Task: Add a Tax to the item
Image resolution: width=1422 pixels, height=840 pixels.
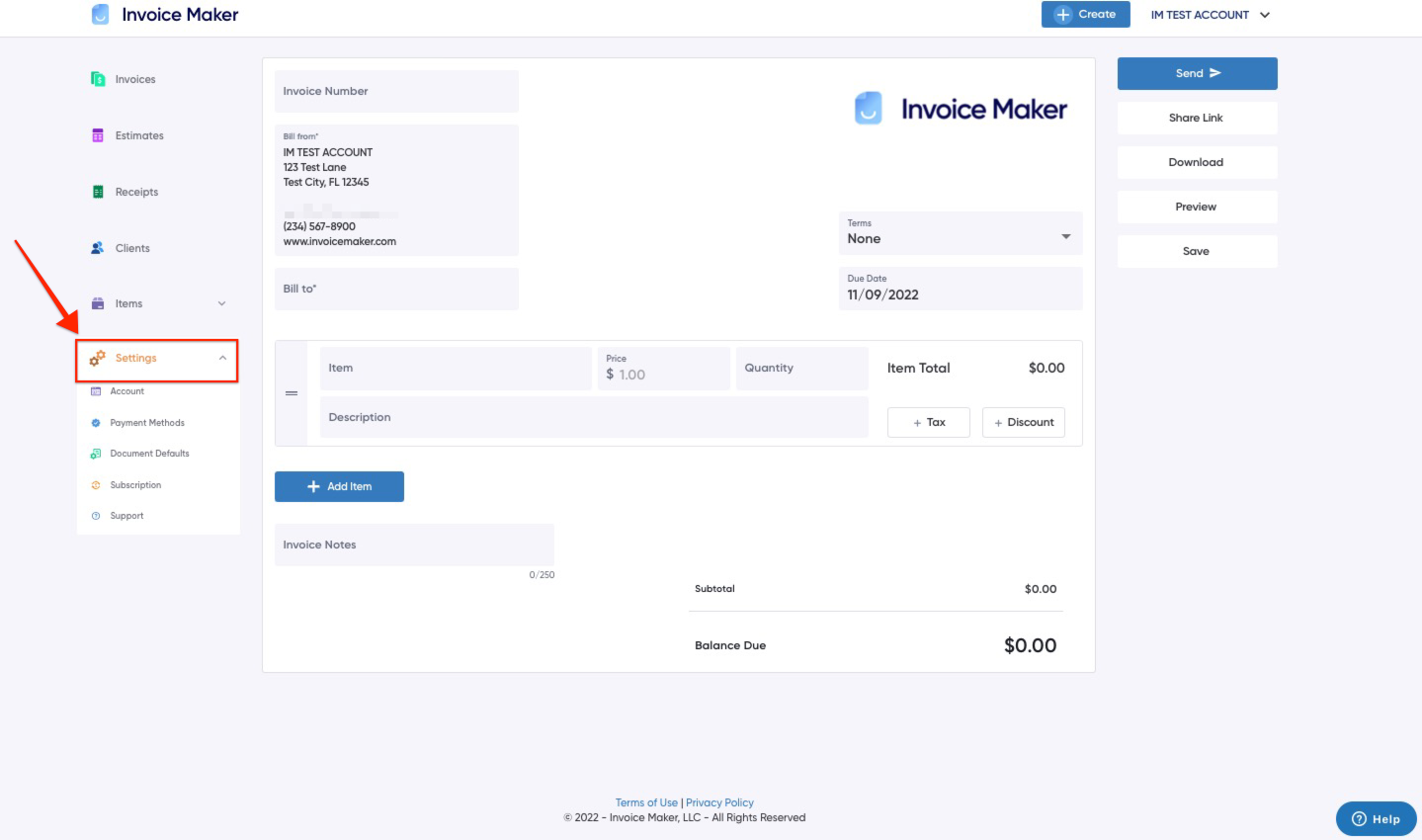Action: click(929, 422)
